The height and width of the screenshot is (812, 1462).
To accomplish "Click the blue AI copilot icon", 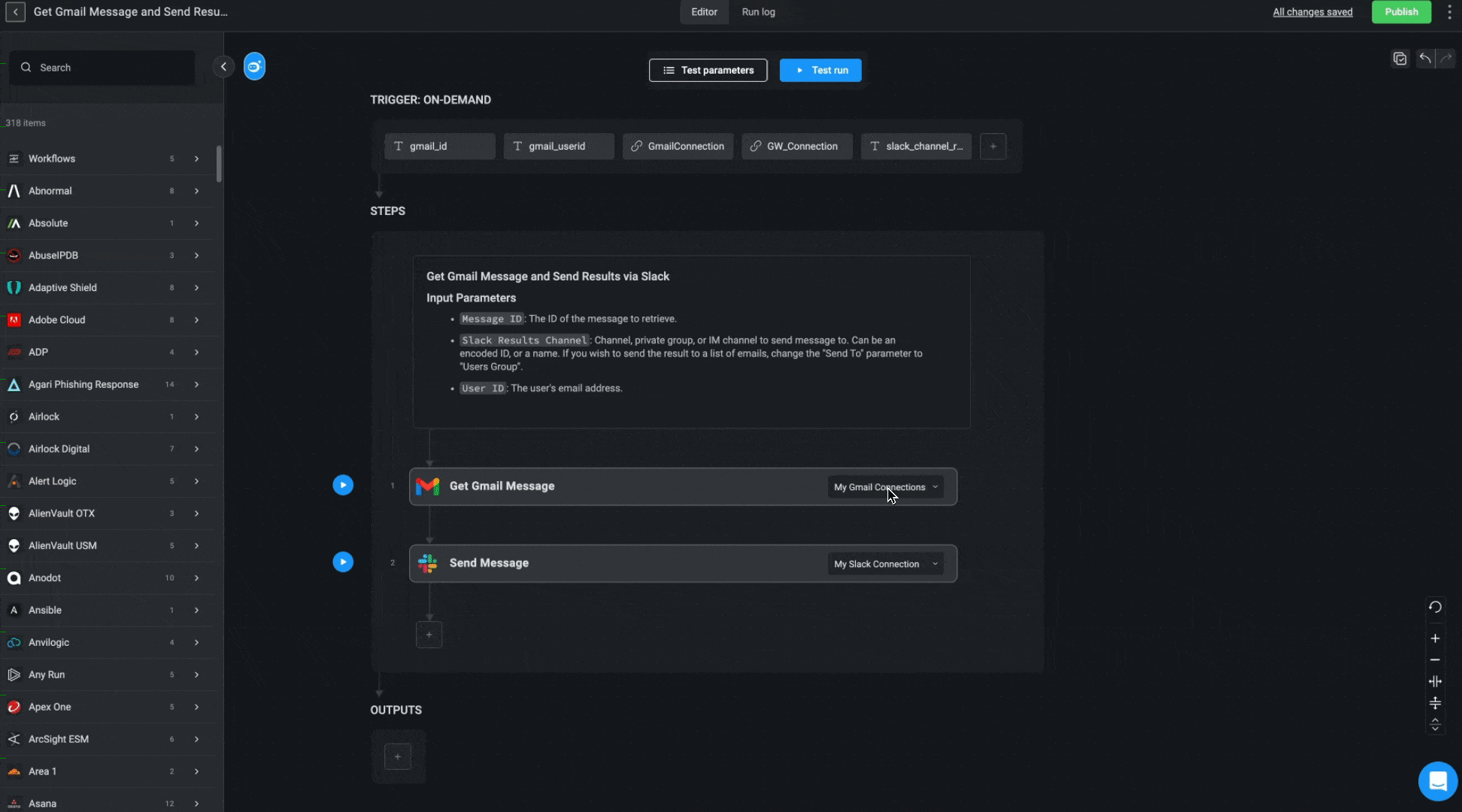I will 254,67.
